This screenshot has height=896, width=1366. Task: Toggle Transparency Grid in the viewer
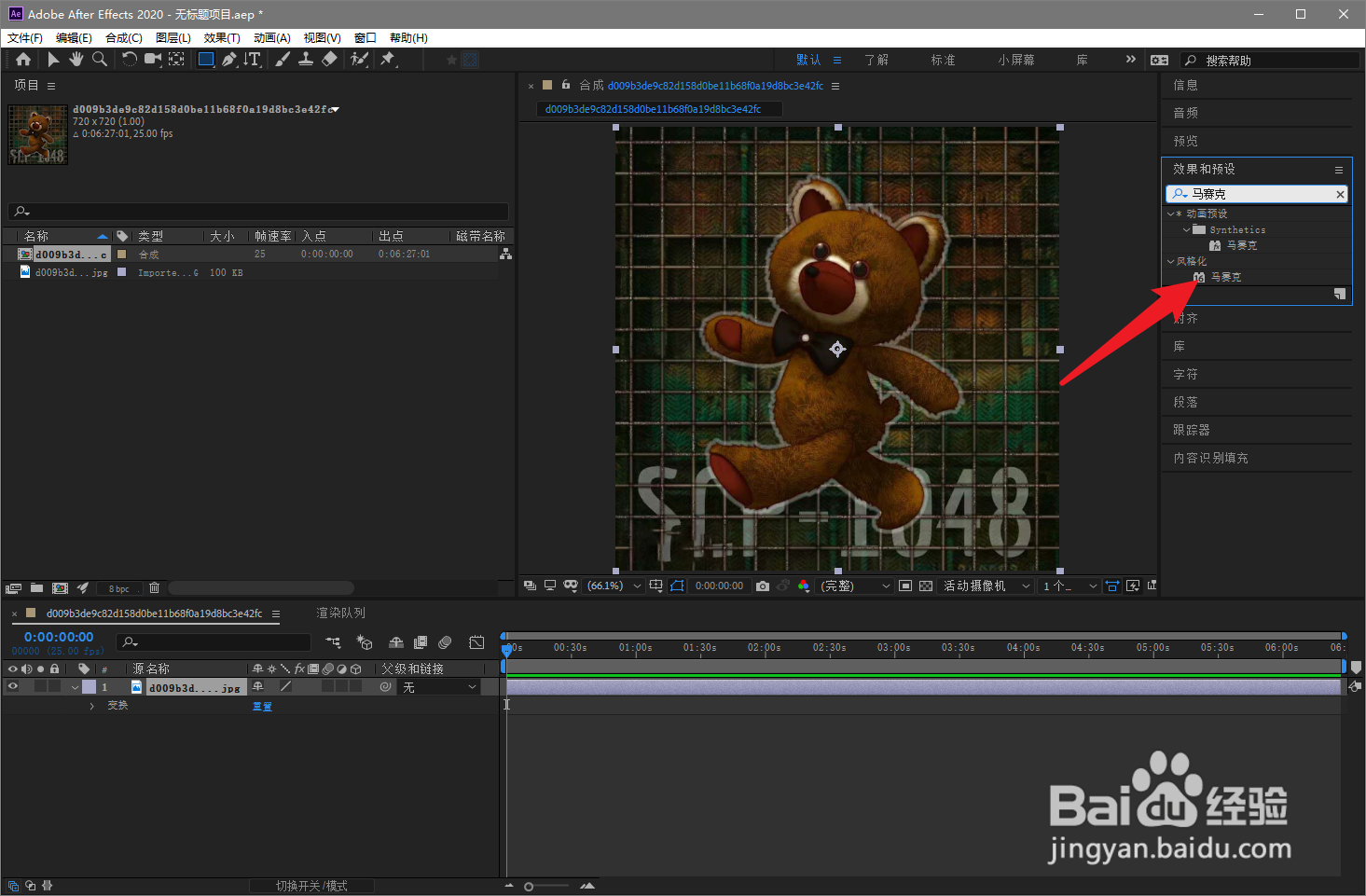coord(926,586)
